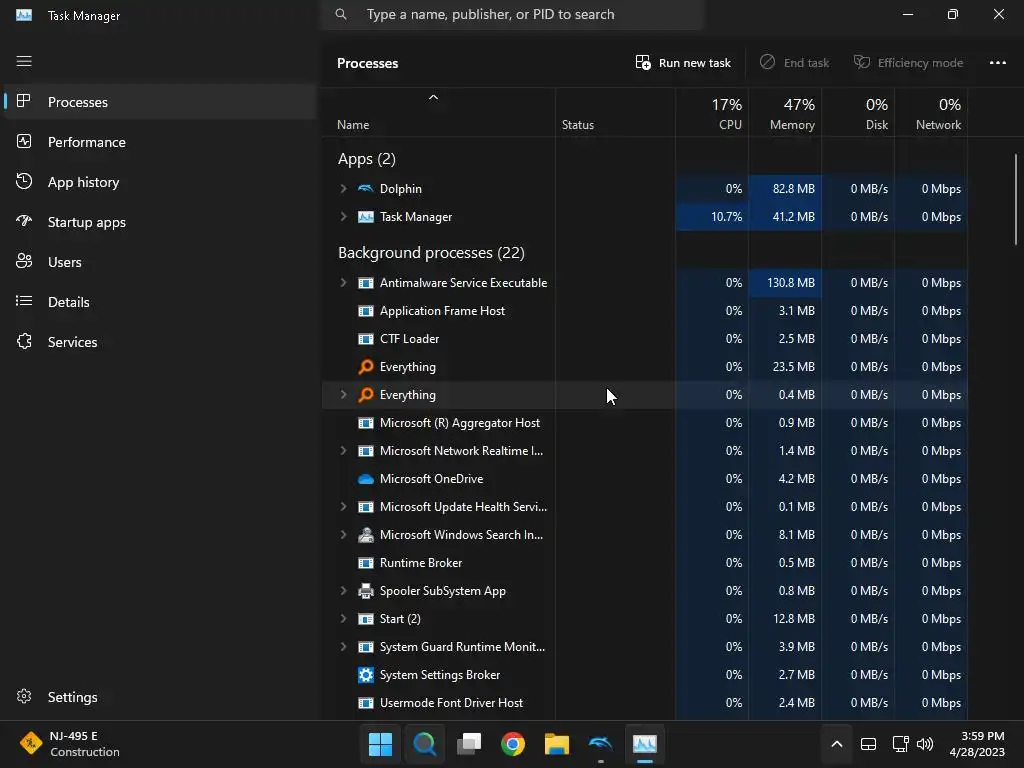This screenshot has height=768, width=1024.
Task: Show hidden system tray icons
Action: [837, 744]
